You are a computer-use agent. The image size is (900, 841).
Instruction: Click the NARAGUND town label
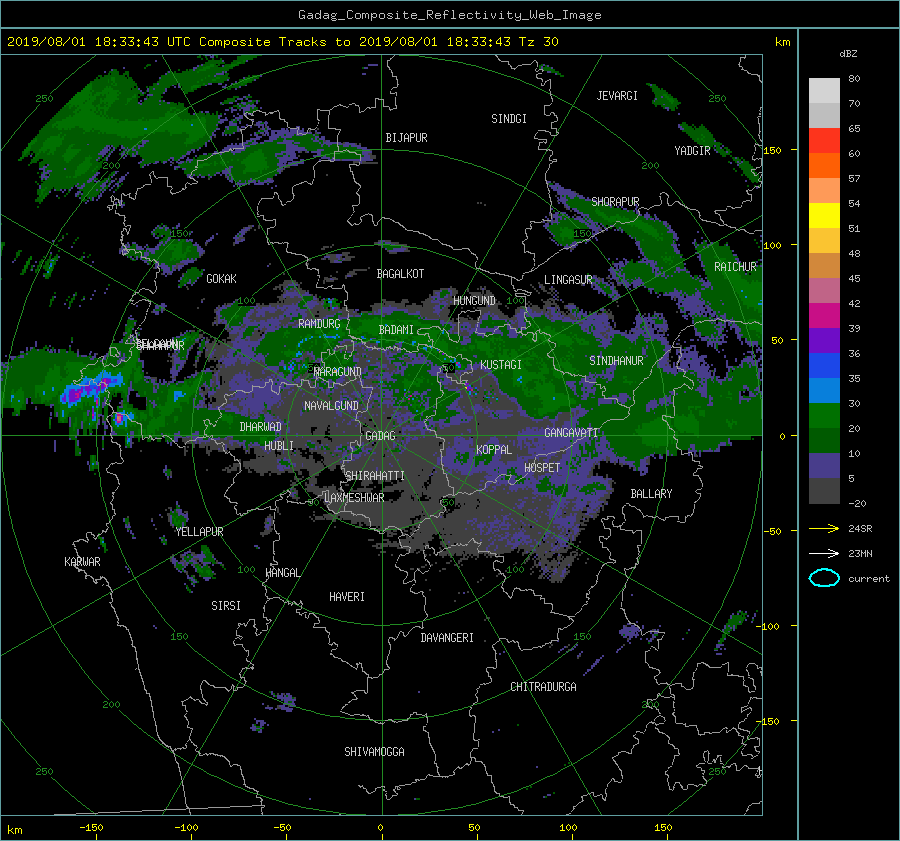(x=338, y=372)
